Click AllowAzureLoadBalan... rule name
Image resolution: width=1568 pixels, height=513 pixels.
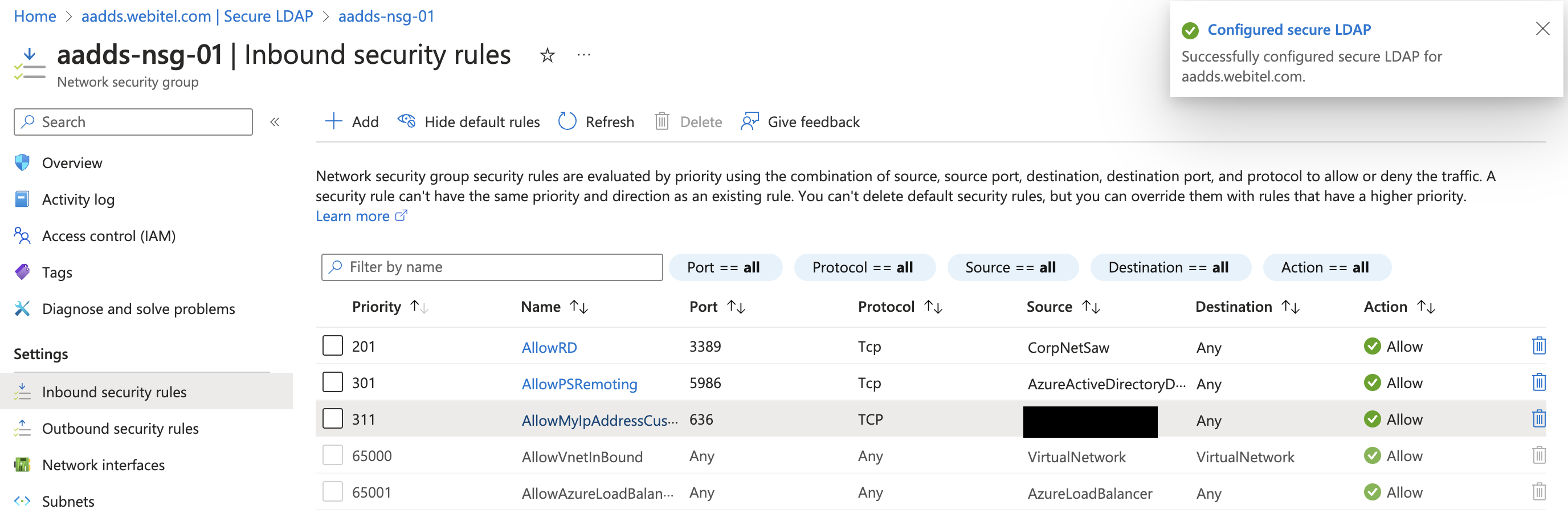pos(598,494)
